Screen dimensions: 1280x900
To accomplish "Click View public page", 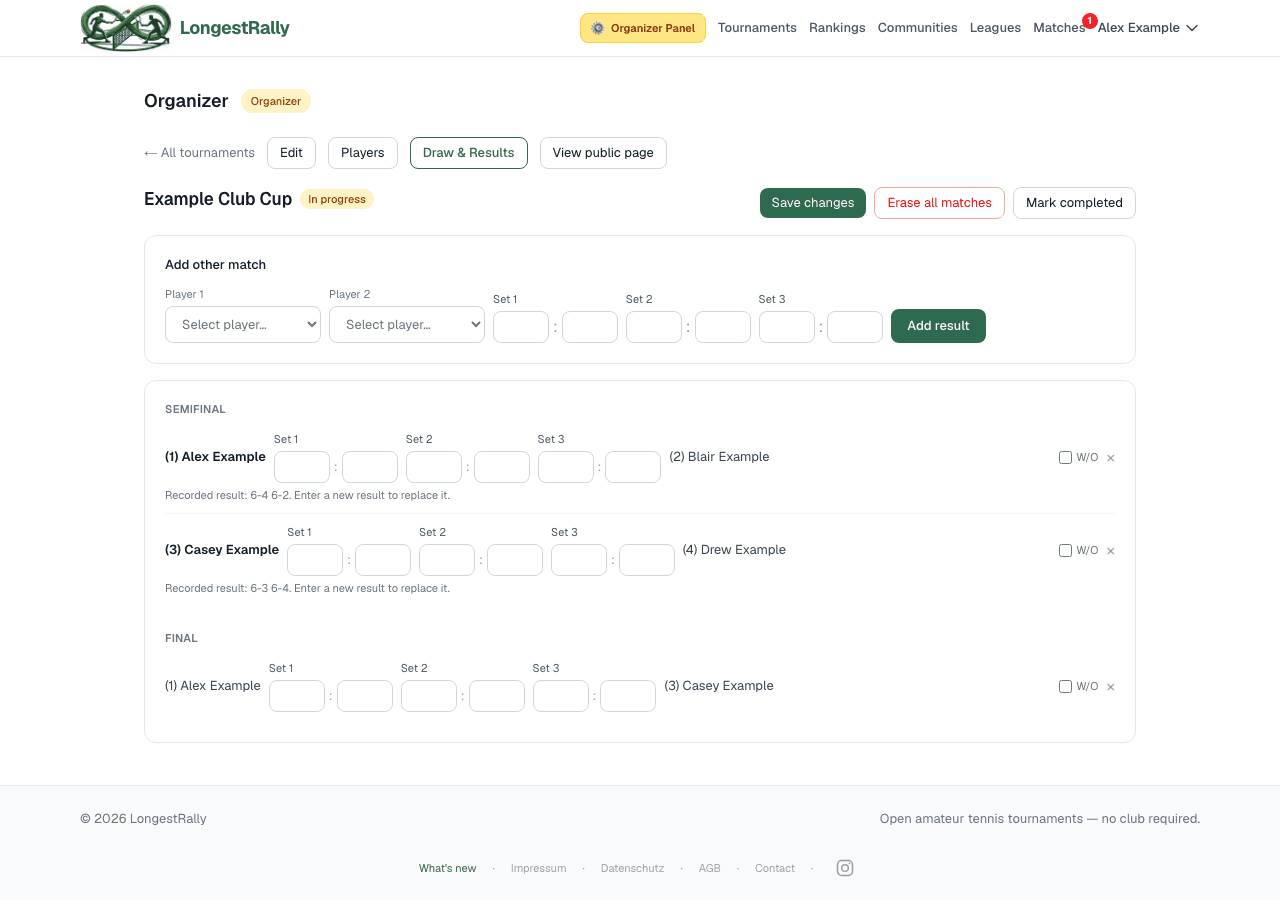I will pos(603,153).
